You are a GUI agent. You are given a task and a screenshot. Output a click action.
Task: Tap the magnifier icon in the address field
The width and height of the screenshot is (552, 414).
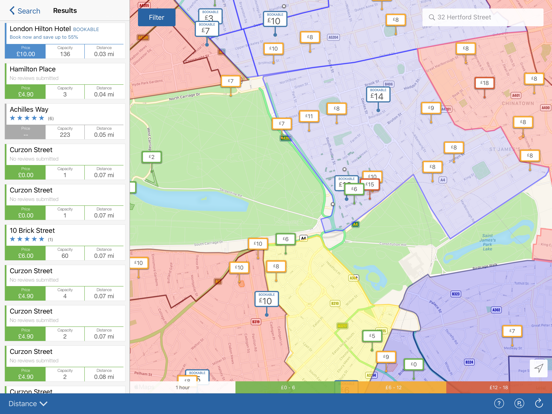click(432, 17)
